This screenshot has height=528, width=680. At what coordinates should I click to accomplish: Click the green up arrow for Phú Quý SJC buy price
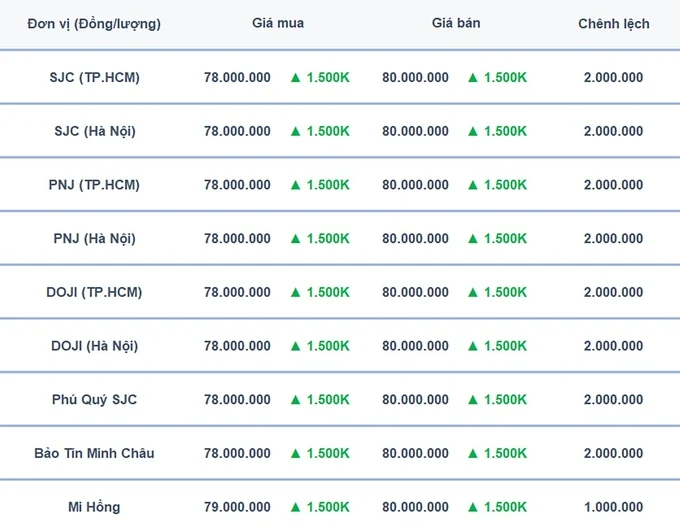296,400
